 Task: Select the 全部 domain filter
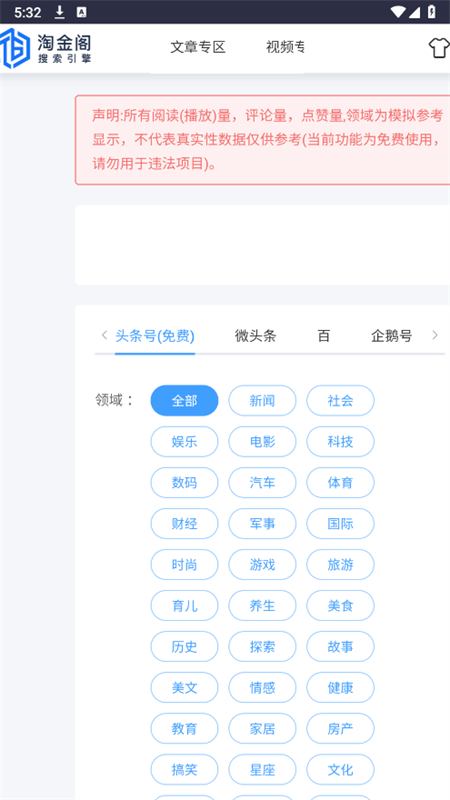[184, 401]
